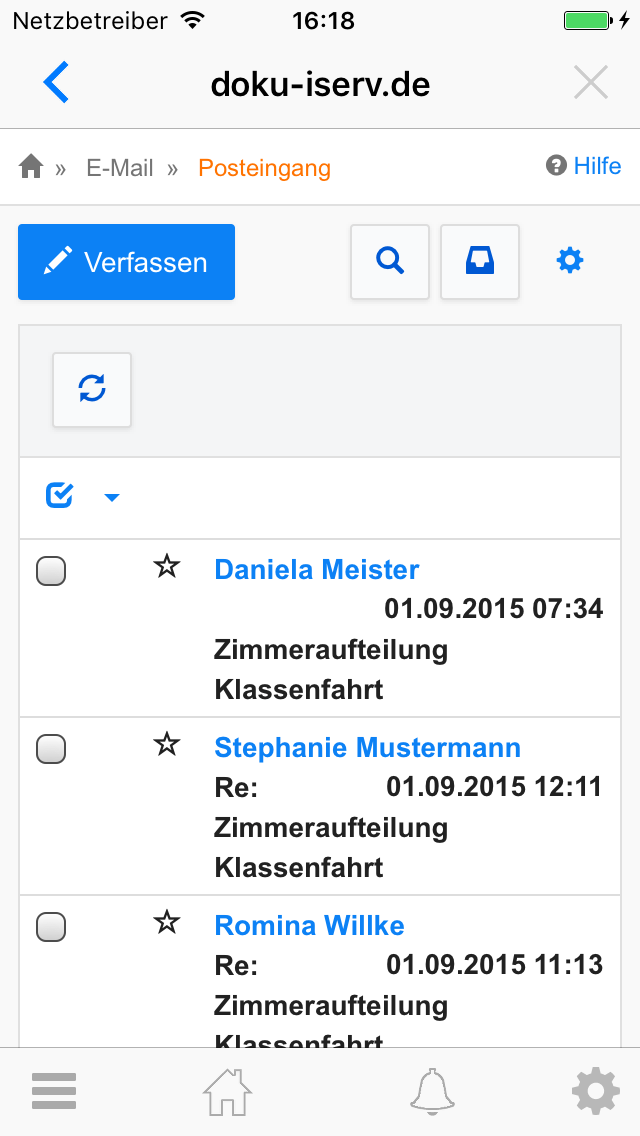Tick checkbox for Stephanie Mustermann email
This screenshot has height=1136, width=640.
pos(51,749)
